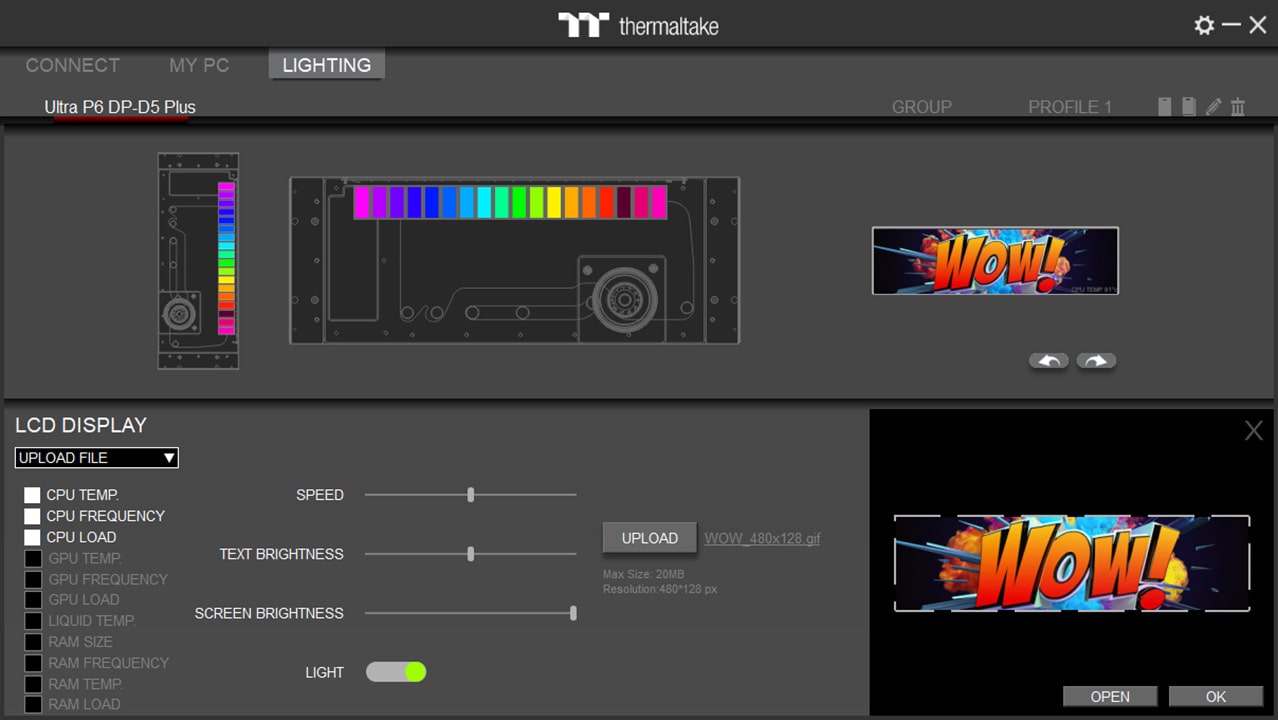Check the LIQUID TEMP. option
Image resolution: width=1278 pixels, height=720 pixels.
pyautogui.click(x=33, y=621)
